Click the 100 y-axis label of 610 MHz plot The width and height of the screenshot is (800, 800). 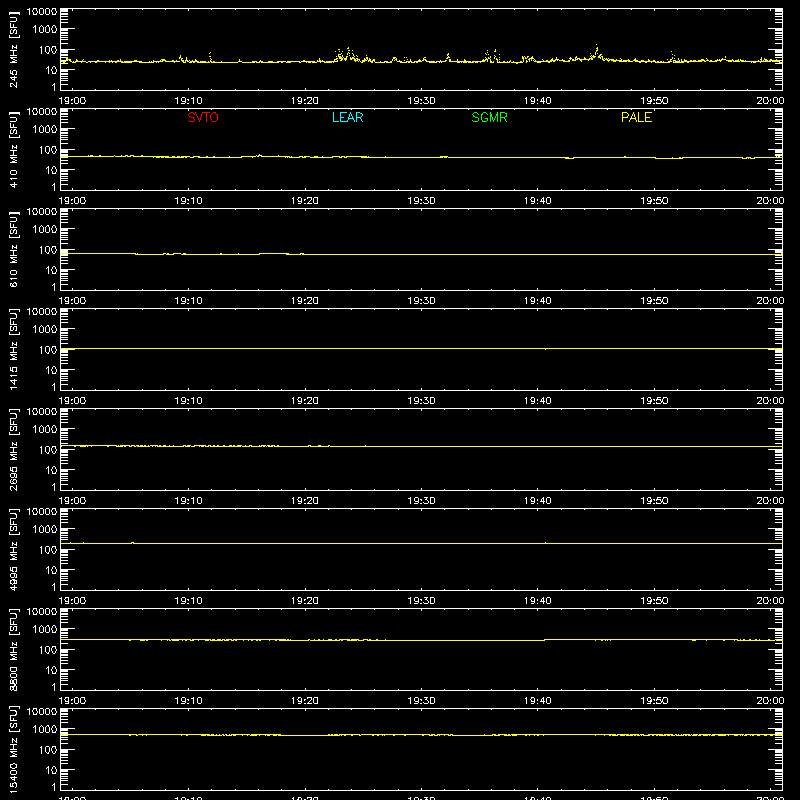pos(48,249)
